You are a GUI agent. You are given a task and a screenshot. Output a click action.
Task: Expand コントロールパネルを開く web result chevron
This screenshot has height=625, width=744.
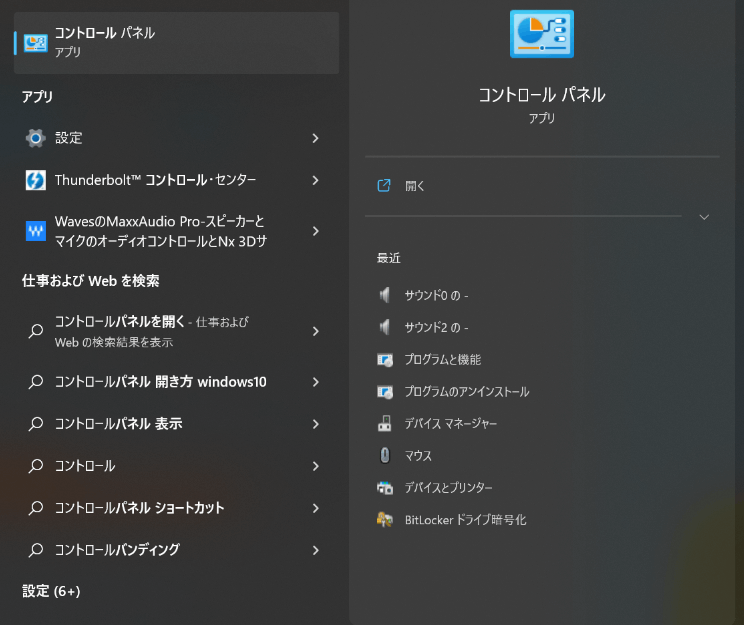(316, 331)
